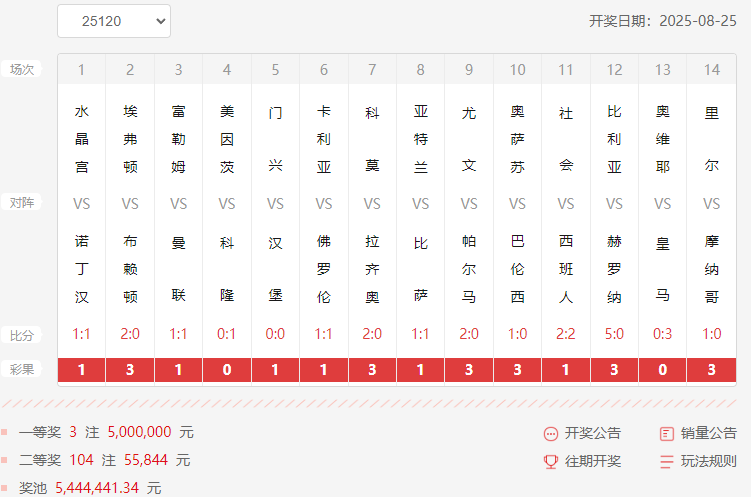Click home team 奥萨苏
This screenshot has height=497, width=751.
(517, 139)
